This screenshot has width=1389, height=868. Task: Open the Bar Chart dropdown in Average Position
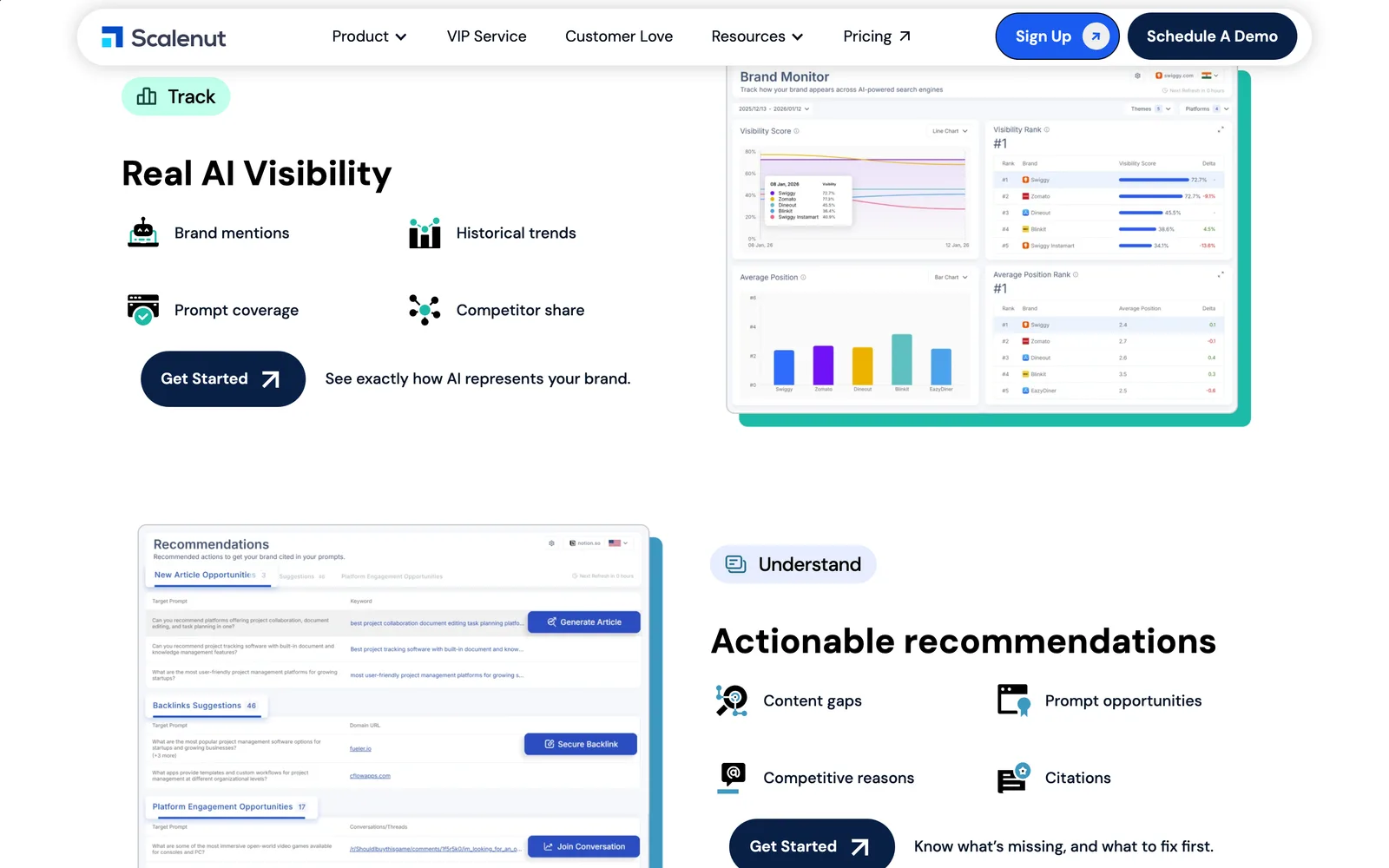(x=951, y=278)
